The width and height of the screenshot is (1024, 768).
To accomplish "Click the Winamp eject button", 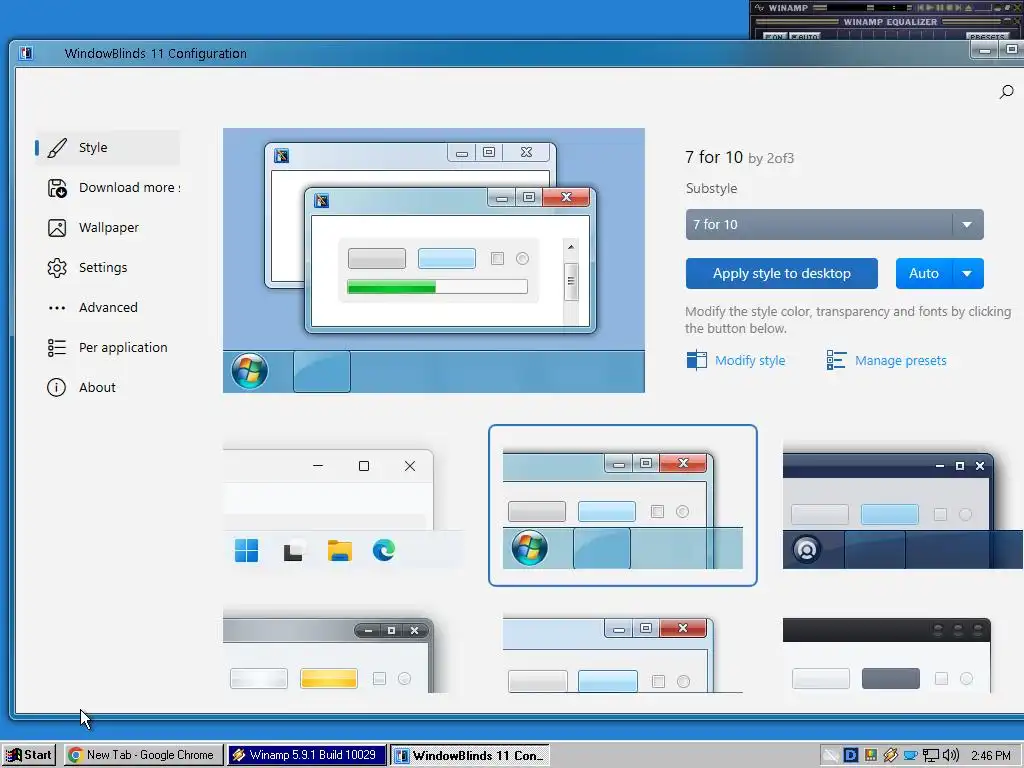I will 968,8.
